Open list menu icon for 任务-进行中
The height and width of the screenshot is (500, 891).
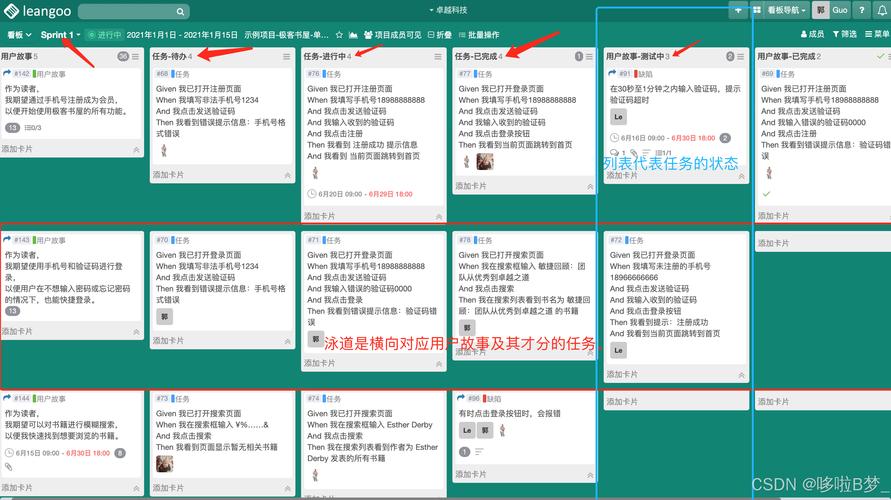[x=438, y=56]
